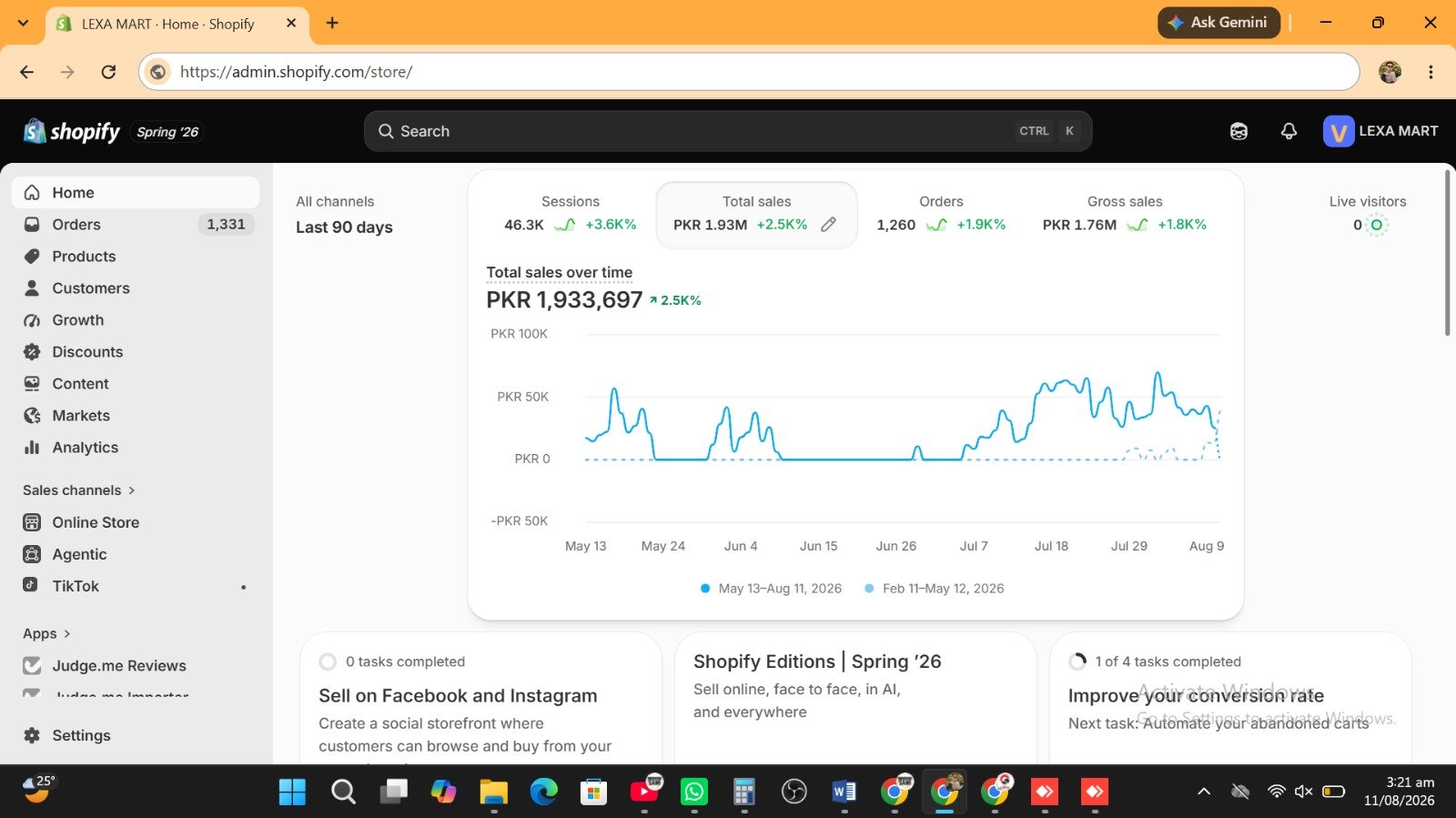The height and width of the screenshot is (818, 1456).
Task: Click the TikTok channel icon
Action: pos(32,586)
